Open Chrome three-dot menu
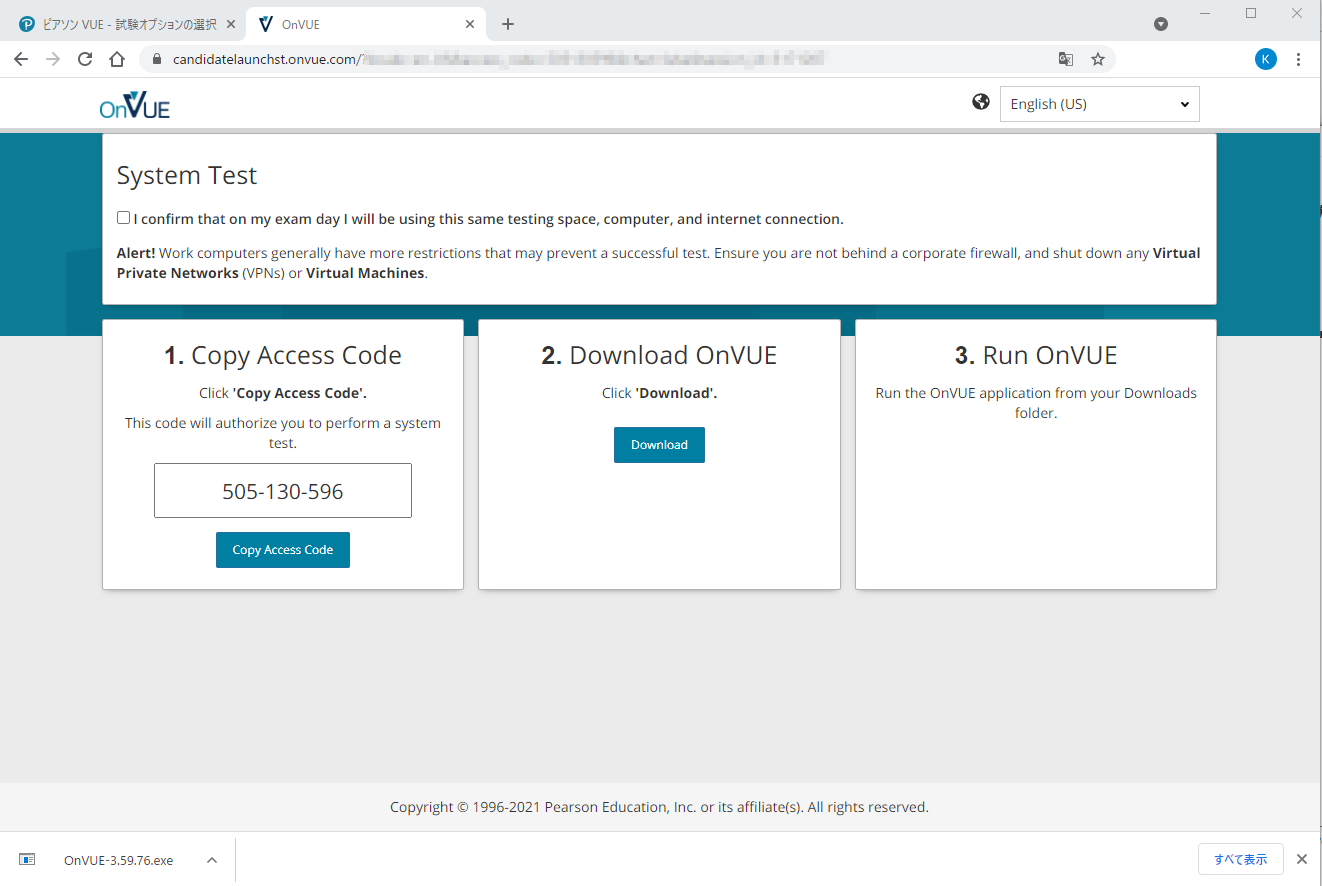The image size is (1322, 886). coord(1299,59)
